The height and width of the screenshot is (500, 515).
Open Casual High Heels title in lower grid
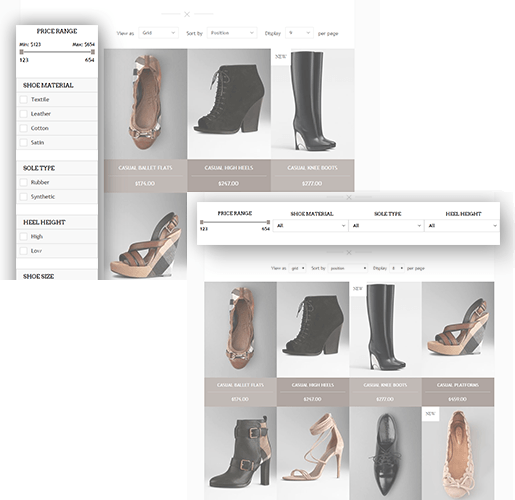pos(313,385)
